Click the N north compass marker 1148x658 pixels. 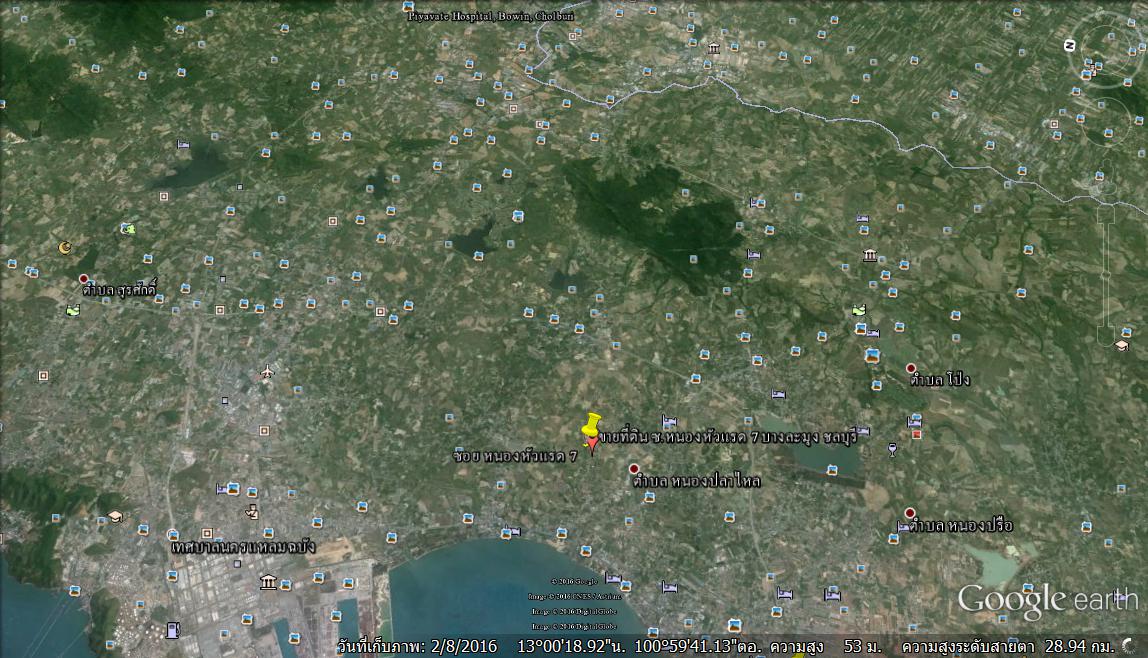point(1069,45)
